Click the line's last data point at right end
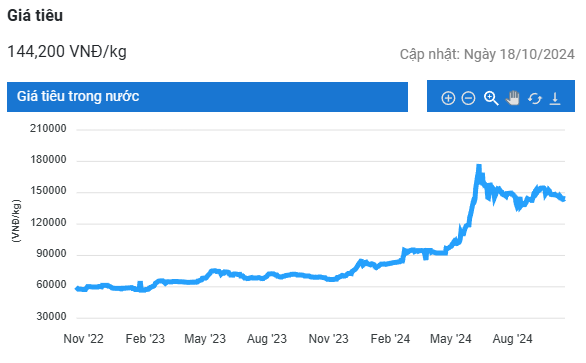Viewport: 586px width, 363px height. 564,199
